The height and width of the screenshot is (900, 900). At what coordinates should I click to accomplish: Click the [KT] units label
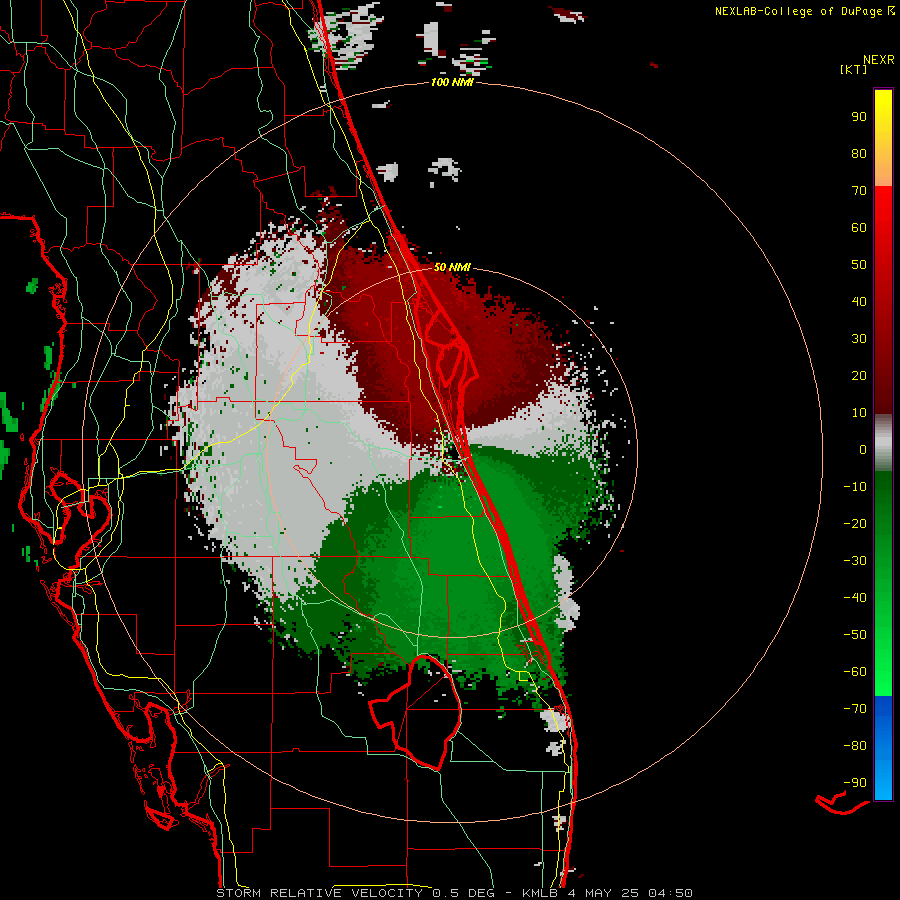tap(854, 69)
